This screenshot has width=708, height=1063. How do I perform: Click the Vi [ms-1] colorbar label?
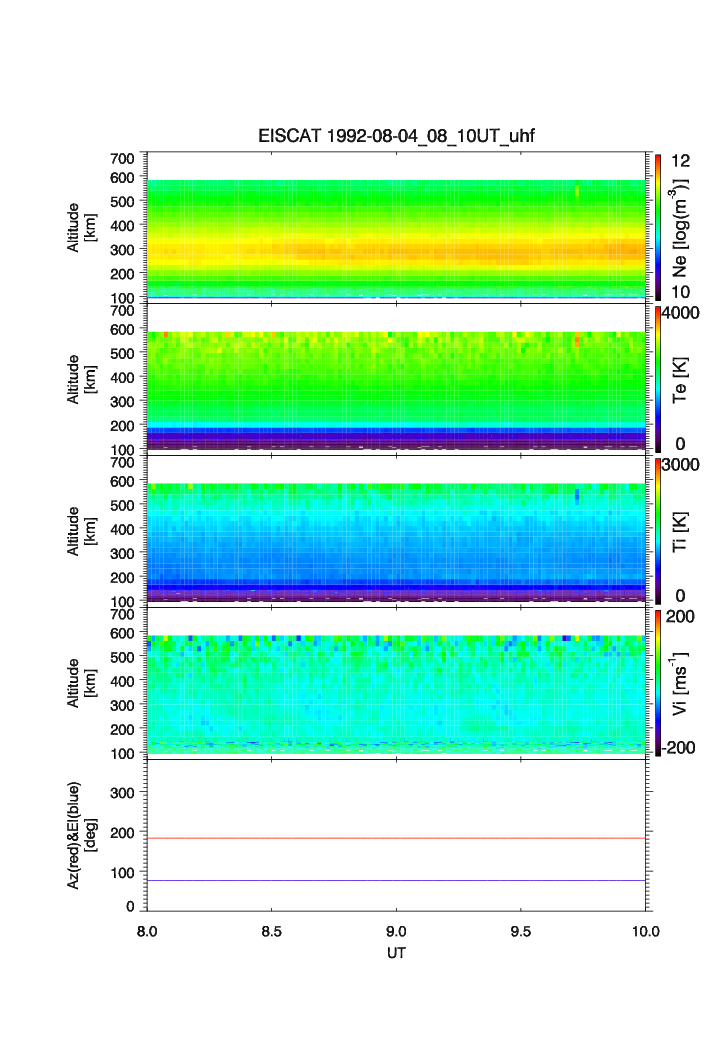(x=680, y=683)
